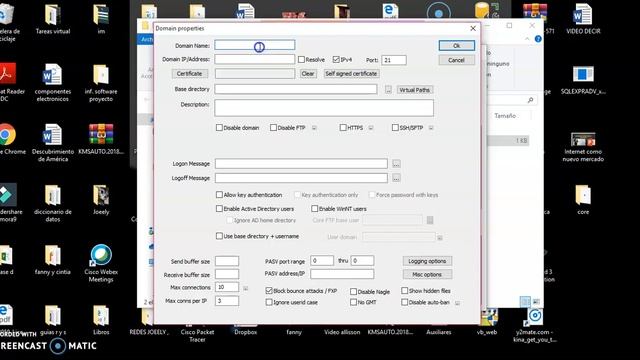Tick Enable WinNT users
The image size is (640, 360).
(x=314, y=209)
